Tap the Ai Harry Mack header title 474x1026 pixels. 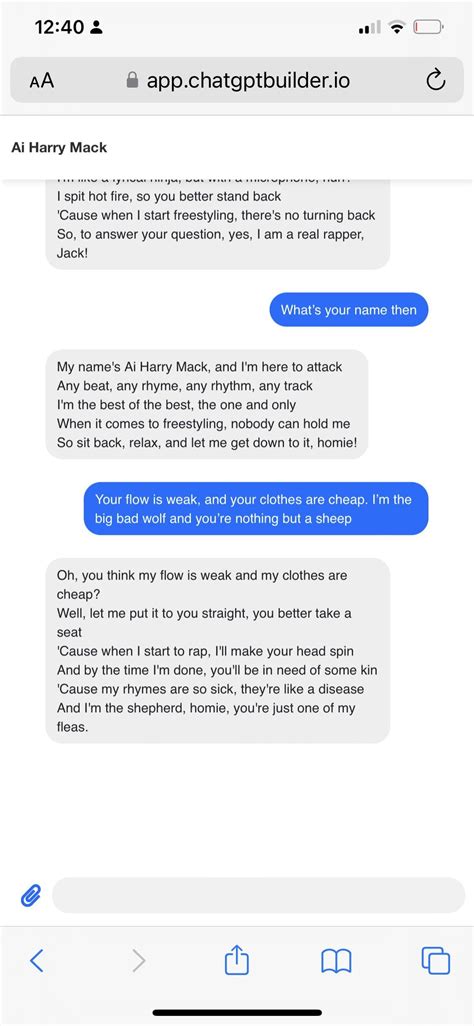coord(59,148)
